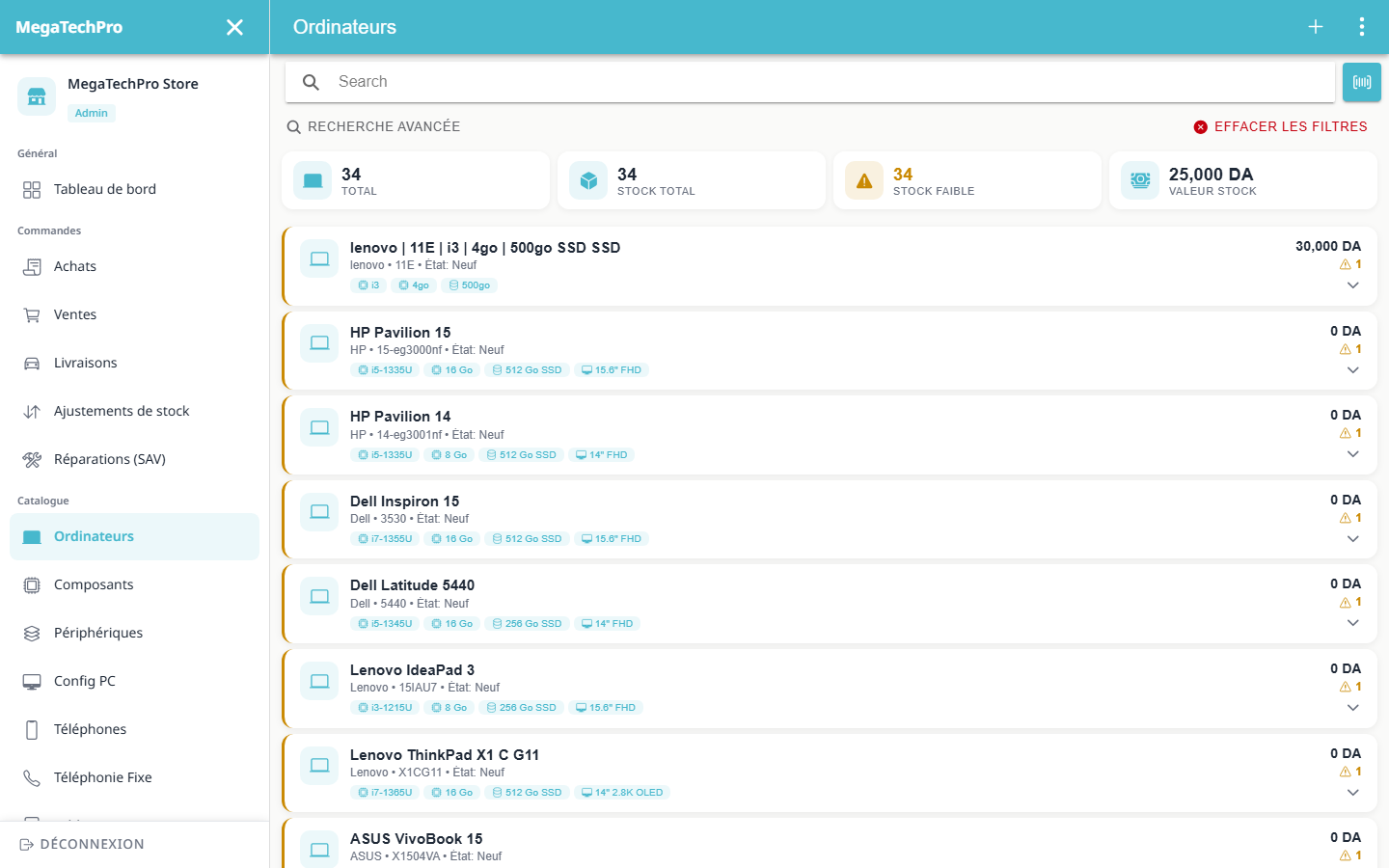Click the 256 Go SSD chip on Dell Latitude 5440
Screen dimensions: 1389x868
pos(527,624)
